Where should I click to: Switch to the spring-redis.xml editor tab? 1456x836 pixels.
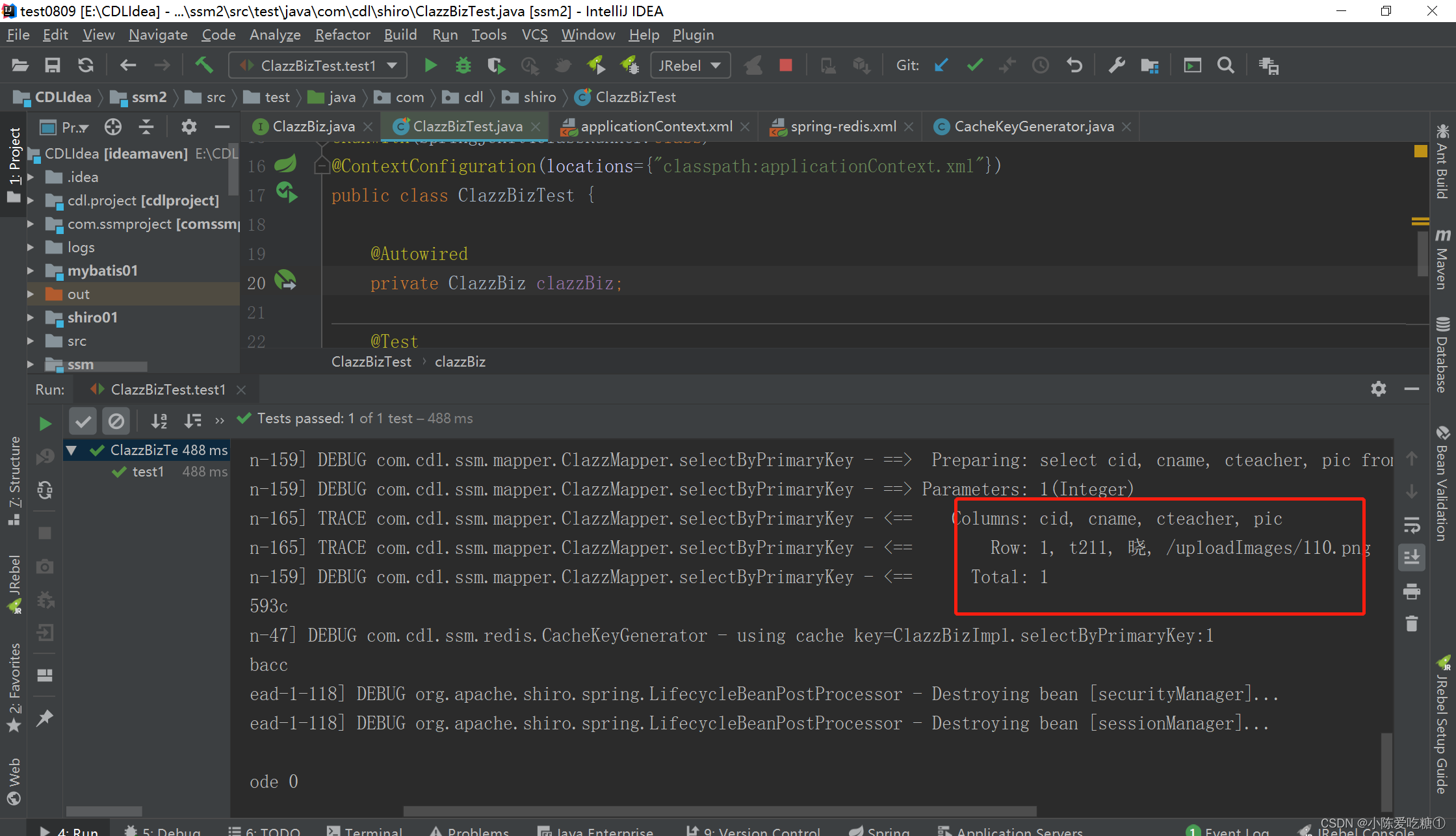[843, 127]
